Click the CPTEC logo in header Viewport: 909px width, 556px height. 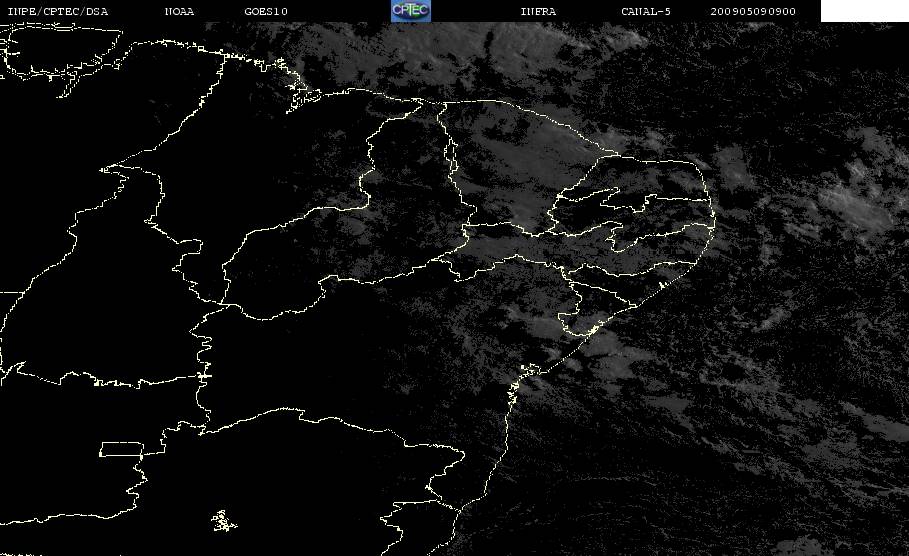[x=410, y=10]
